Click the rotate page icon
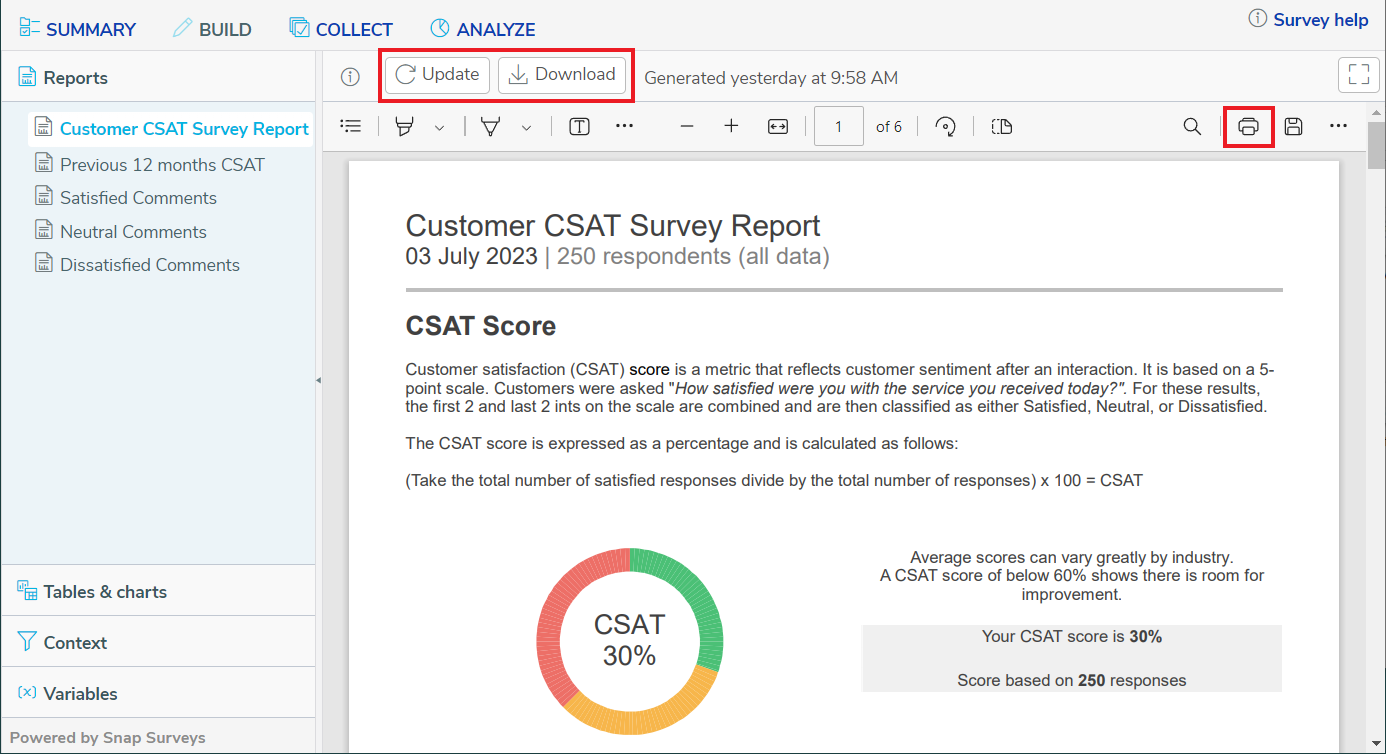 pyautogui.click(x=945, y=127)
